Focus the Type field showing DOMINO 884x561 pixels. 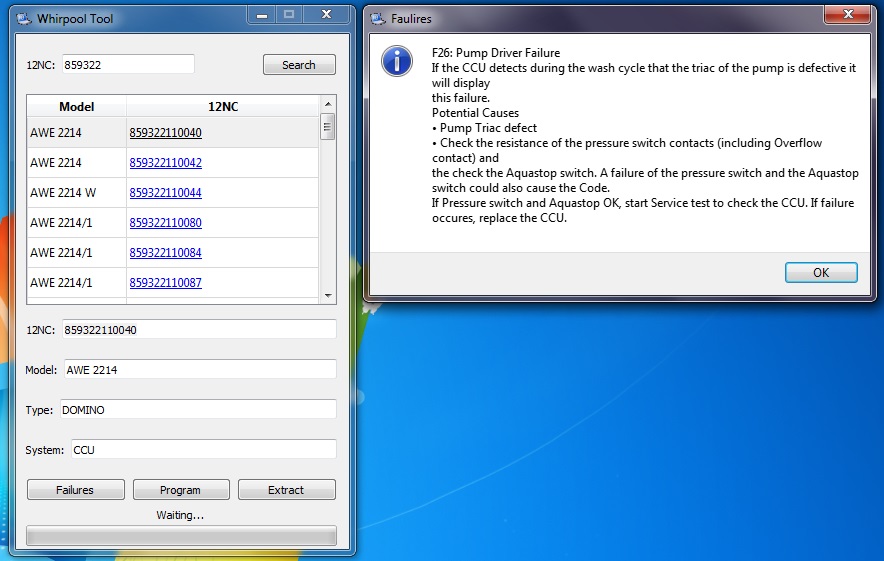[197, 410]
